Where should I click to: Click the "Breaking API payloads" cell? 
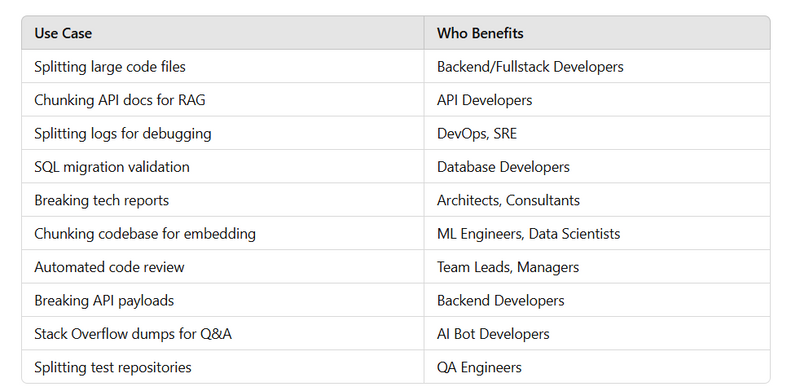pyautogui.click(x=222, y=300)
